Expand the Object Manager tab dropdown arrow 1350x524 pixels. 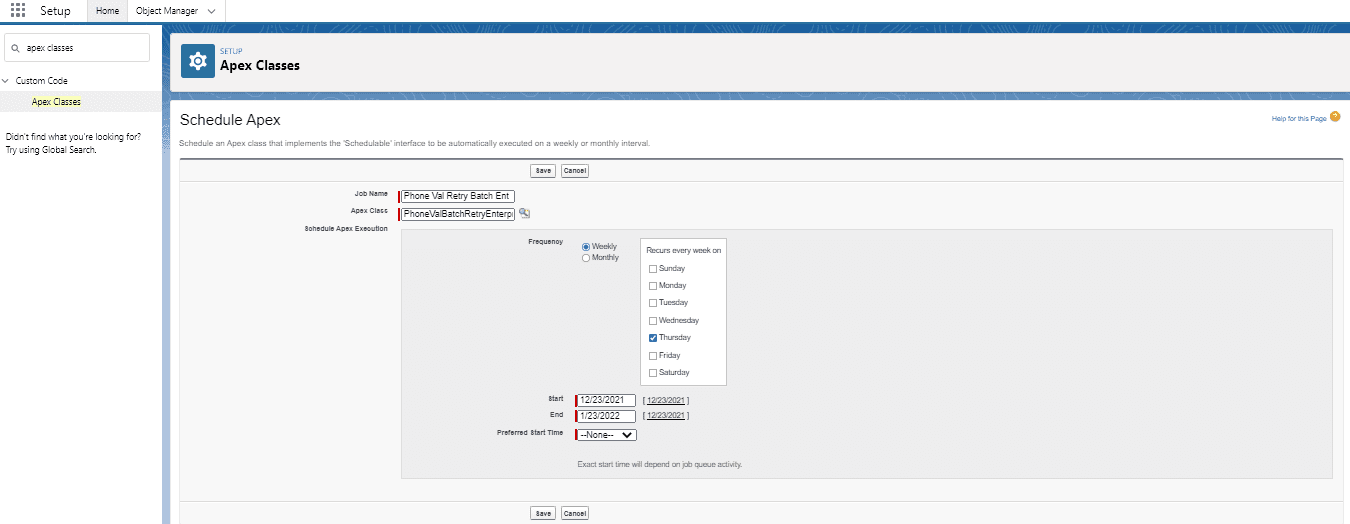coord(211,11)
